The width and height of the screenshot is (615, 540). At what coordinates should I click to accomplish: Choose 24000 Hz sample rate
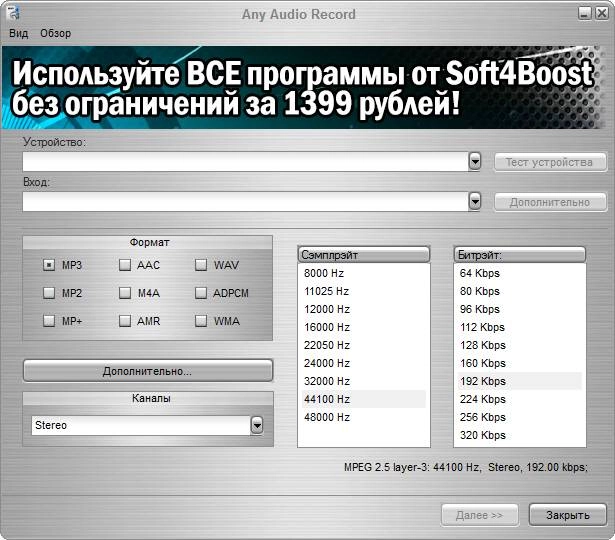[x=364, y=363]
